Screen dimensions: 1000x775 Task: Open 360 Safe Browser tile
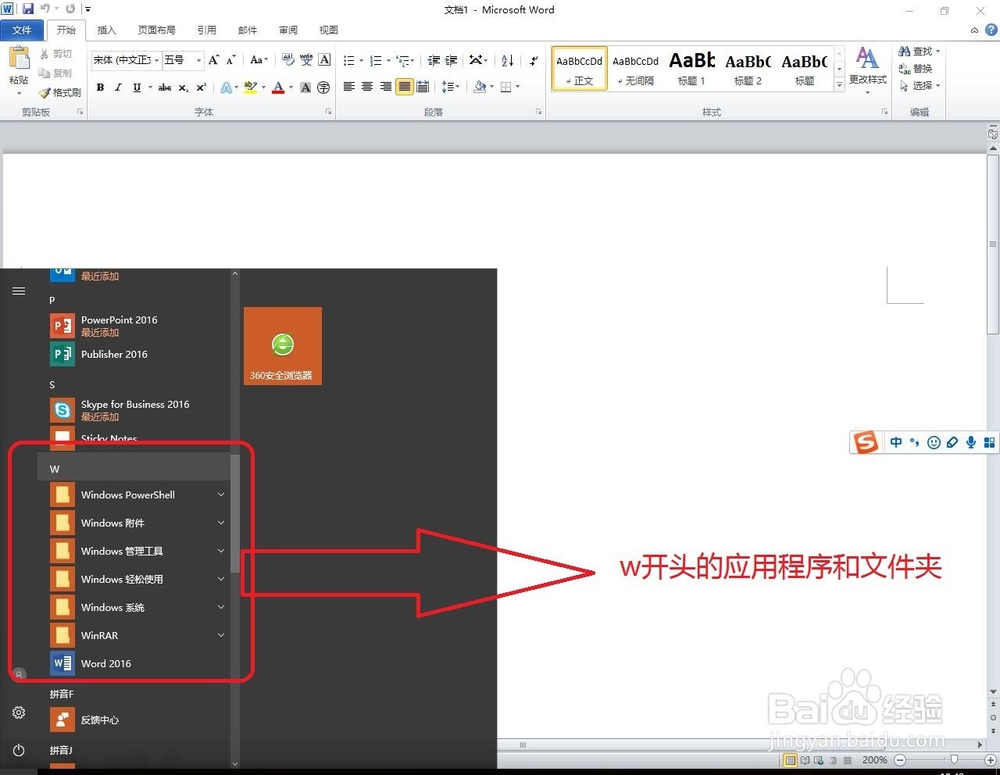(x=283, y=346)
